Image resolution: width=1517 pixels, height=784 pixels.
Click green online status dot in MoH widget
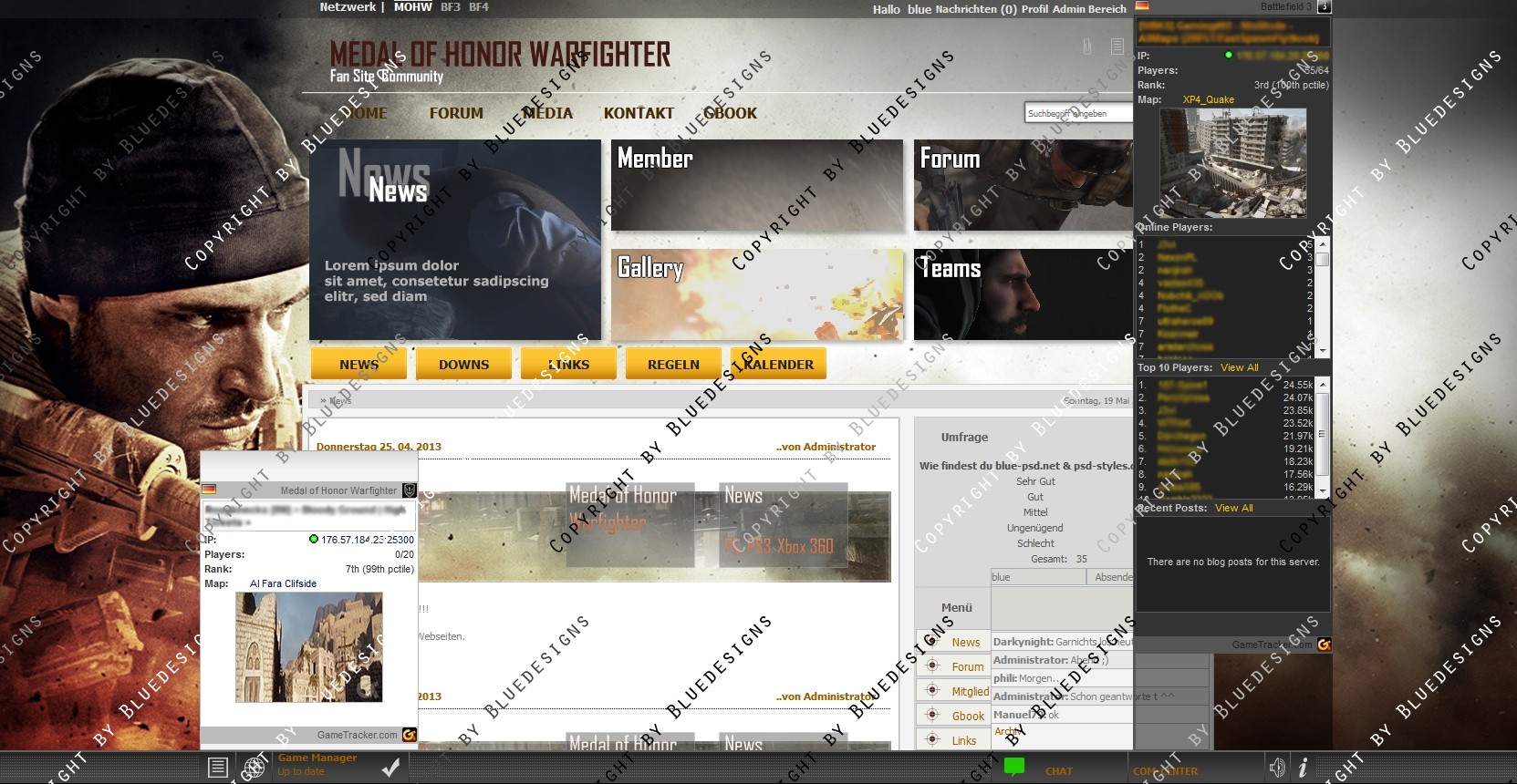[x=314, y=540]
